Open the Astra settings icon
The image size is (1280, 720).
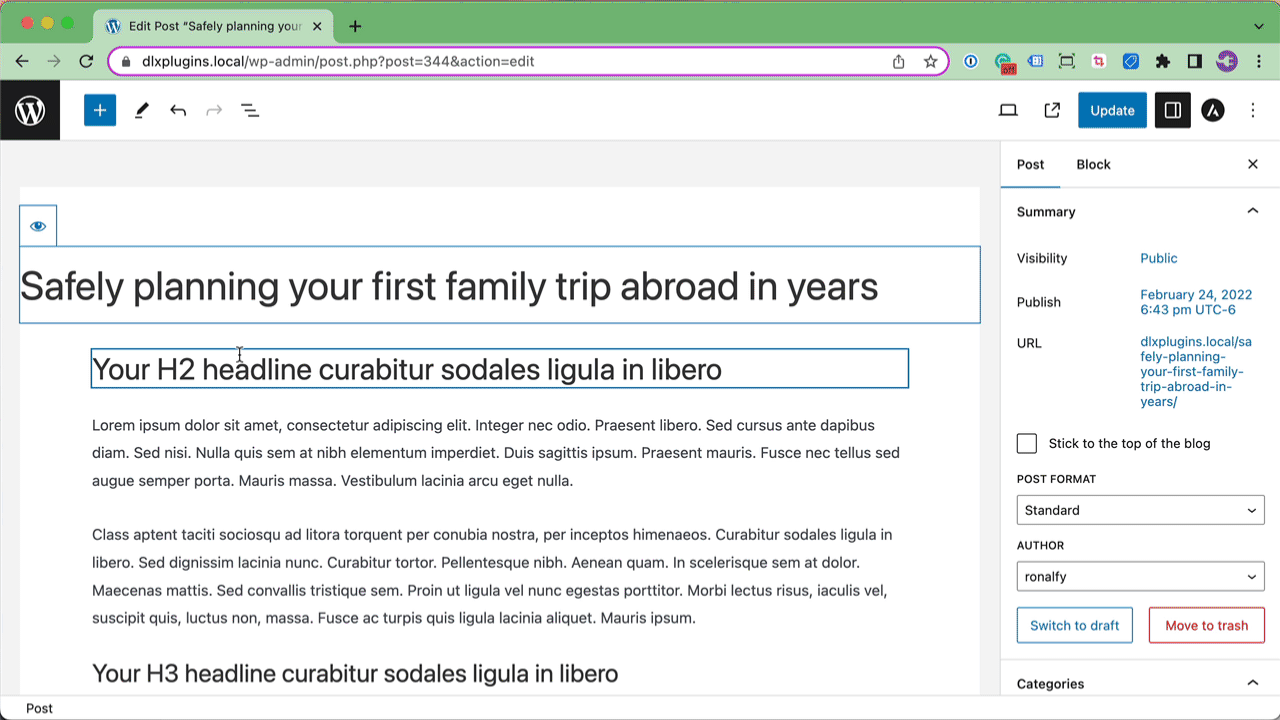[x=1213, y=110]
